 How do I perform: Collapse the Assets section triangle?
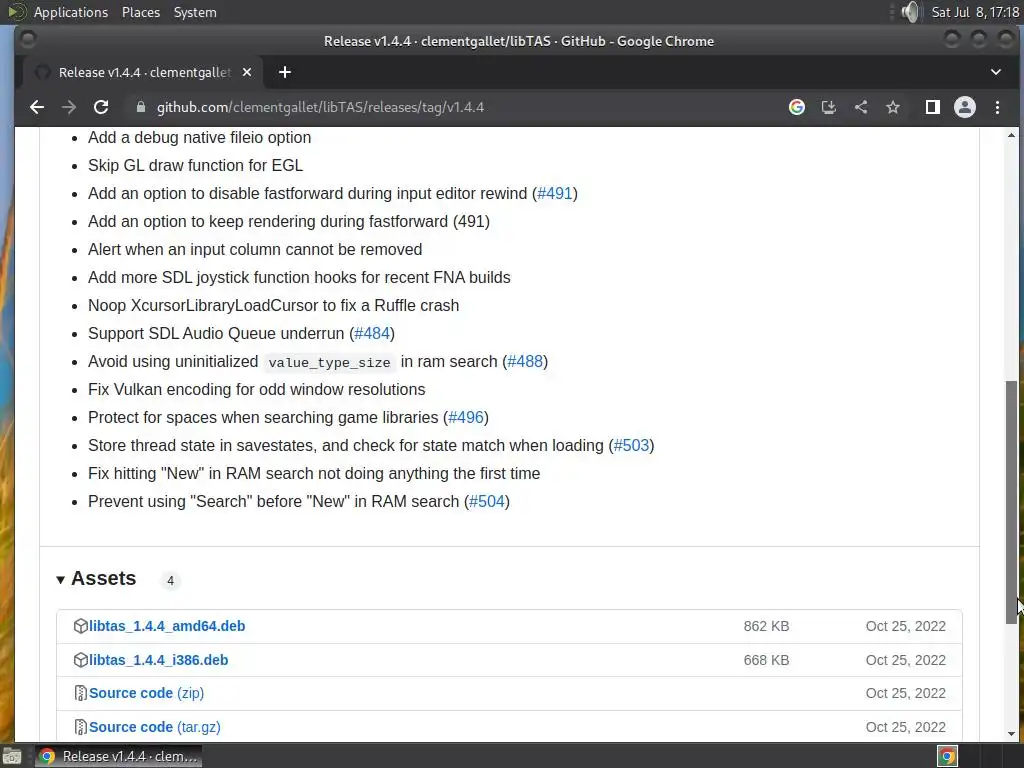tap(60, 580)
